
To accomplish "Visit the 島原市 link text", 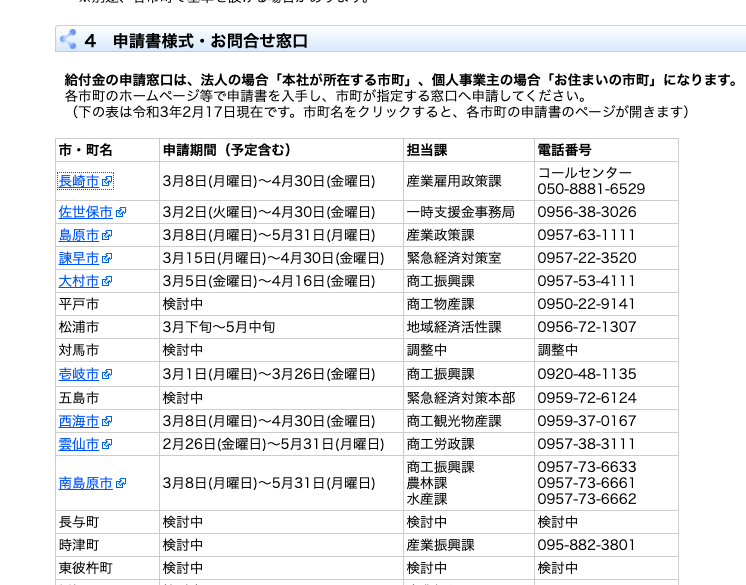I will click(79, 235).
